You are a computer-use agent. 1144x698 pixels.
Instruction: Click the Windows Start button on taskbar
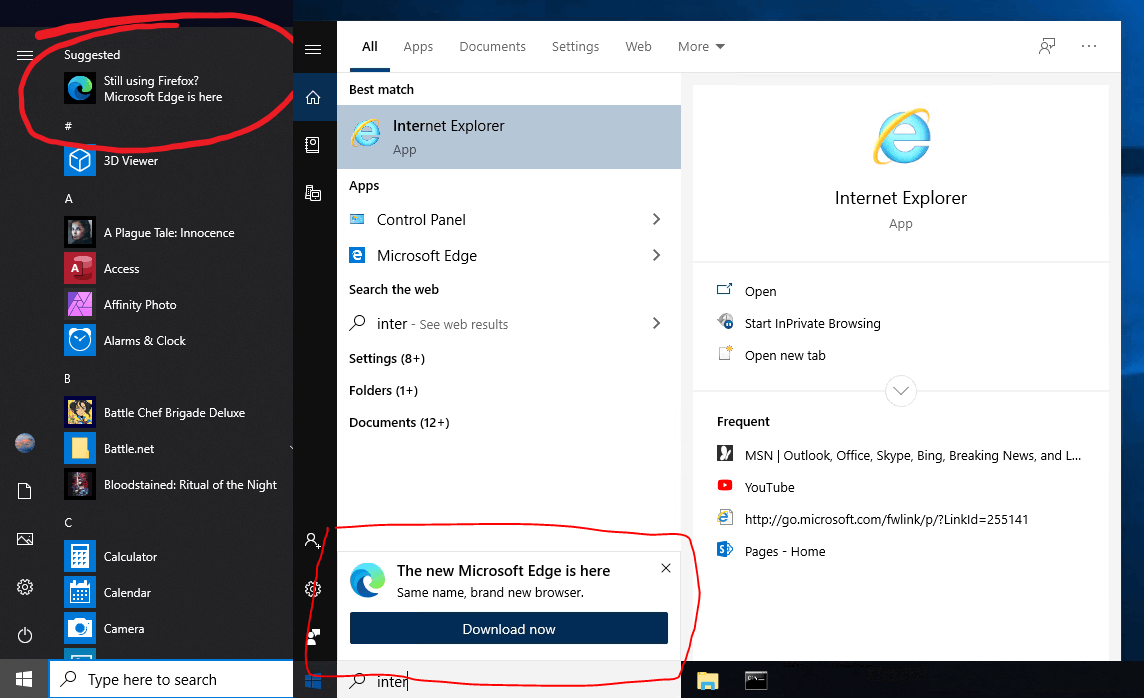click(24, 679)
